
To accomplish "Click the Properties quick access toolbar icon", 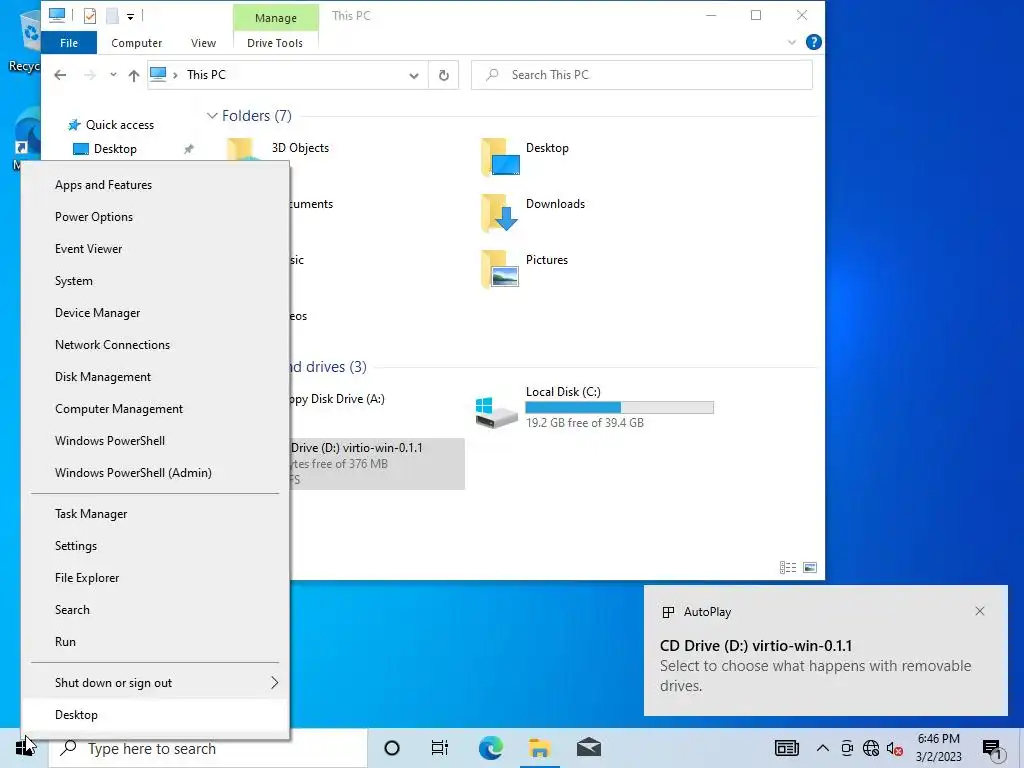I will [x=90, y=16].
